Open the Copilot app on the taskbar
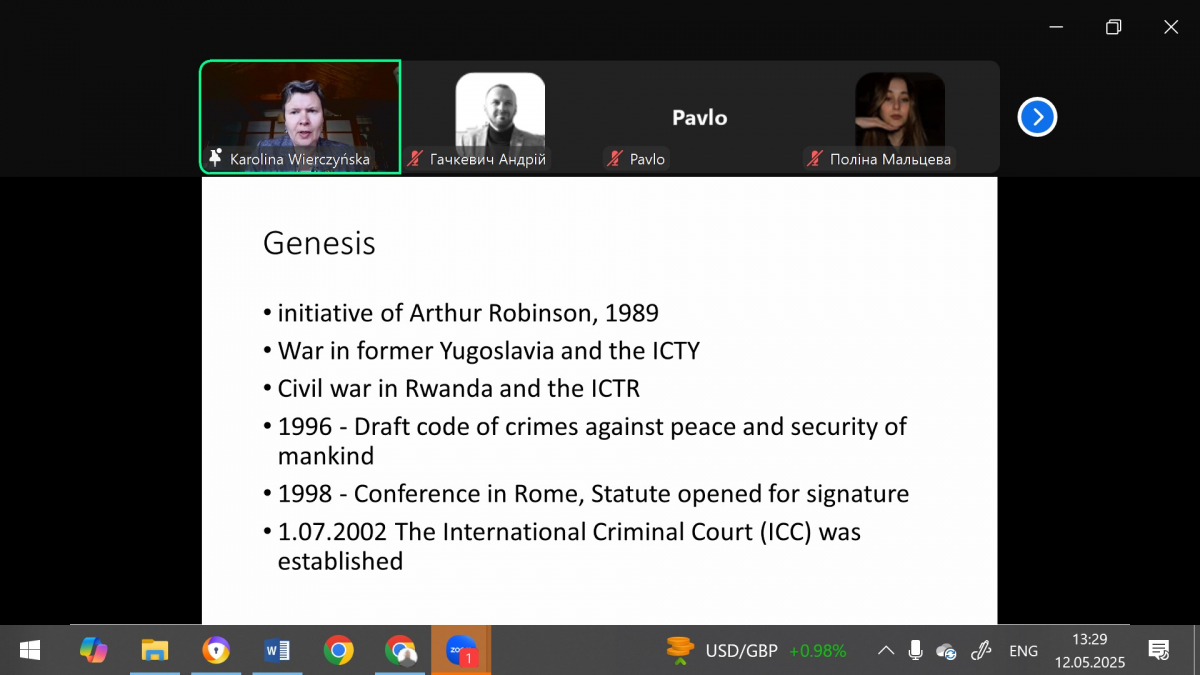 [94, 651]
